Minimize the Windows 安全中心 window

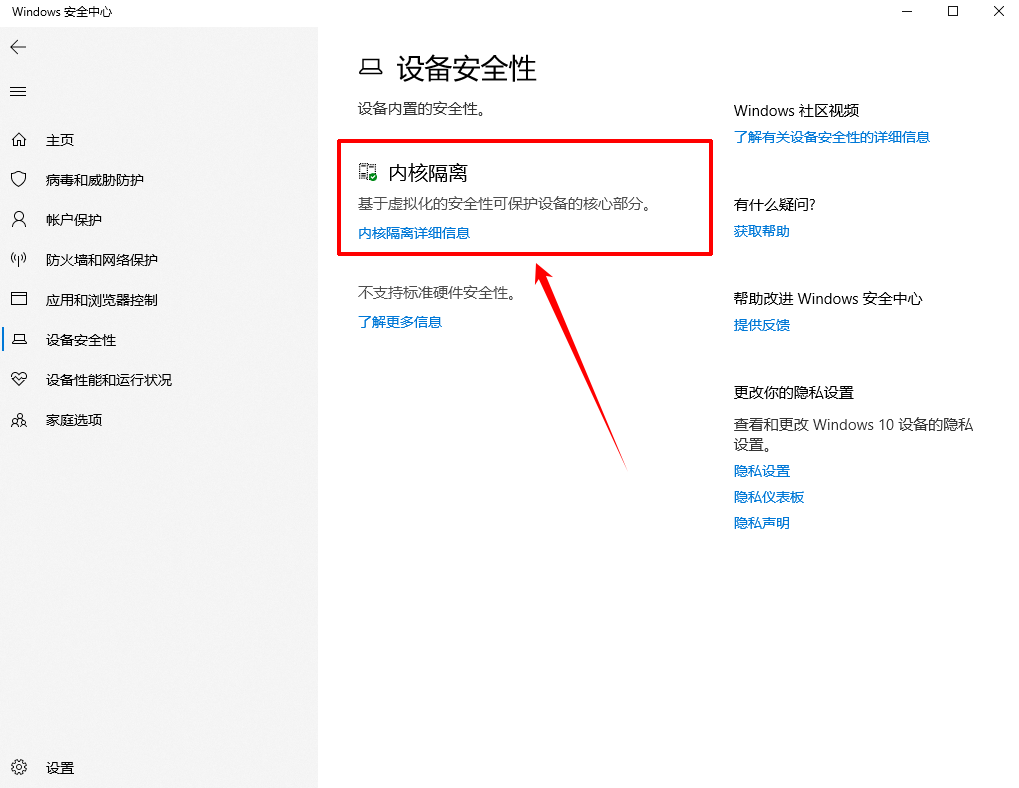tap(907, 12)
